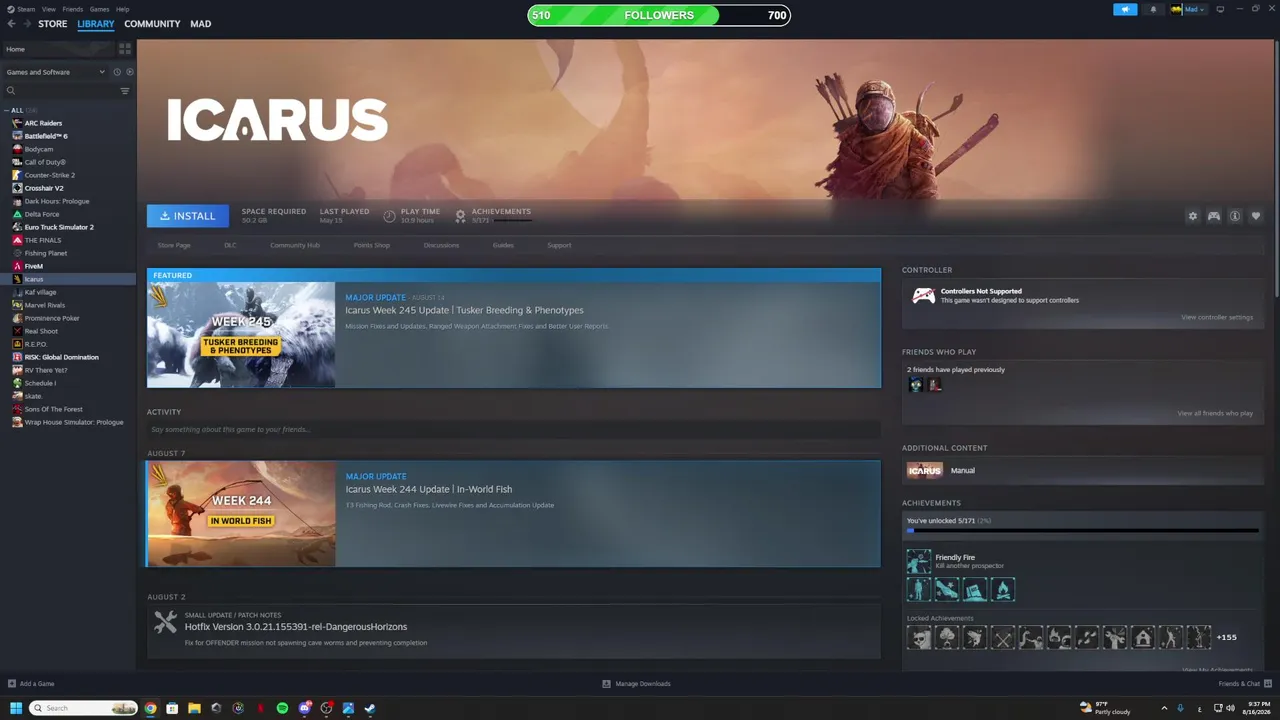The height and width of the screenshot is (720, 1280).
Task: Go back with the left arrow
Action: coord(12,24)
